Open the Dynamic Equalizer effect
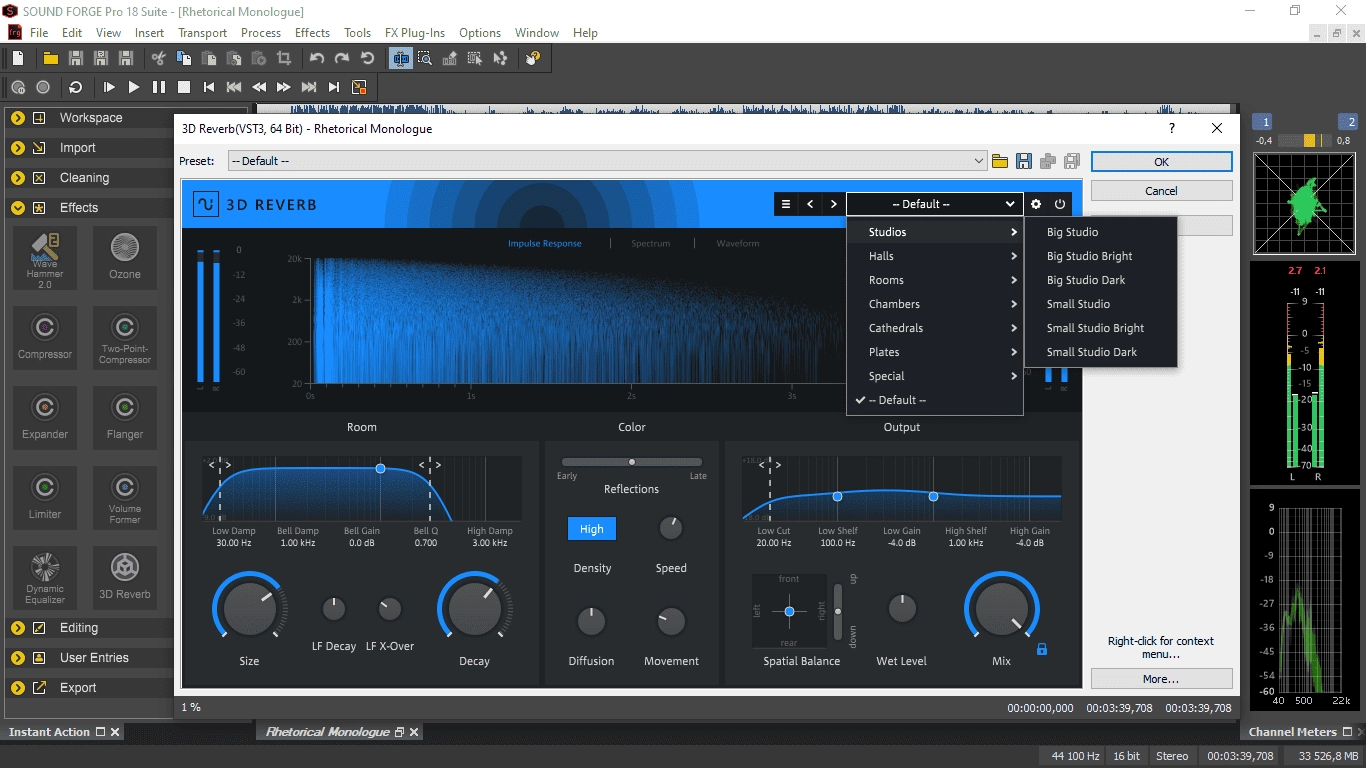Image resolution: width=1366 pixels, height=768 pixels. pos(45,578)
